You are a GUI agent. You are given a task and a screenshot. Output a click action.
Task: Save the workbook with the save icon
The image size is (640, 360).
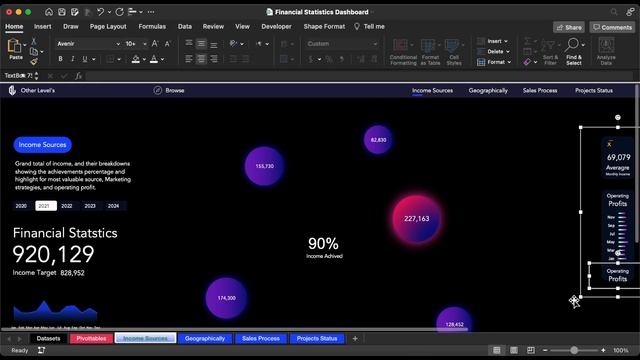[62, 12]
